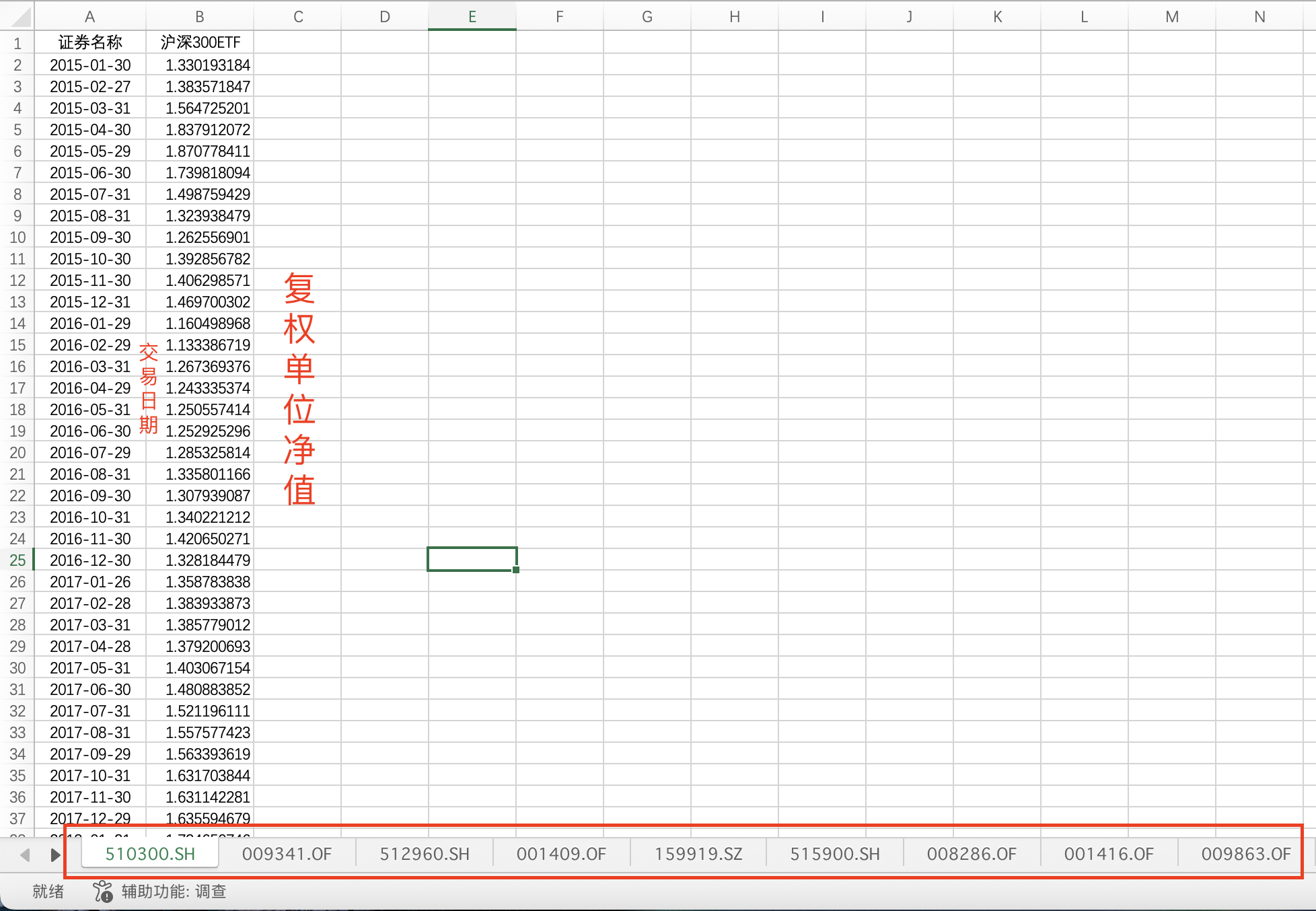Viewport: 1316px width, 911px height.
Task: Select column B header
Action: coord(199,17)
